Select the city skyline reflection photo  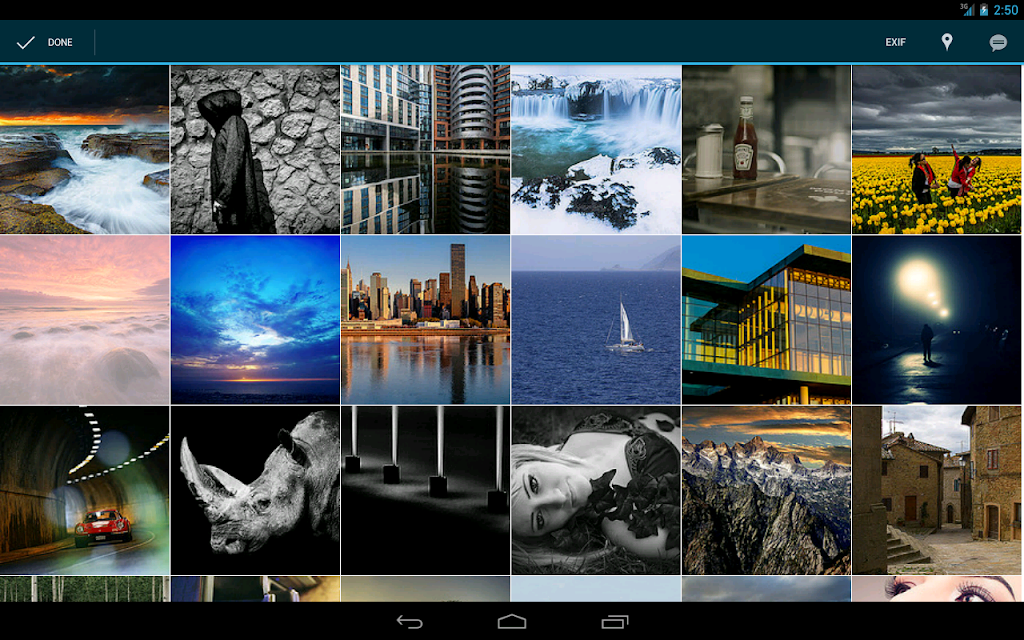pyautogui.click(x=425, y=320)
